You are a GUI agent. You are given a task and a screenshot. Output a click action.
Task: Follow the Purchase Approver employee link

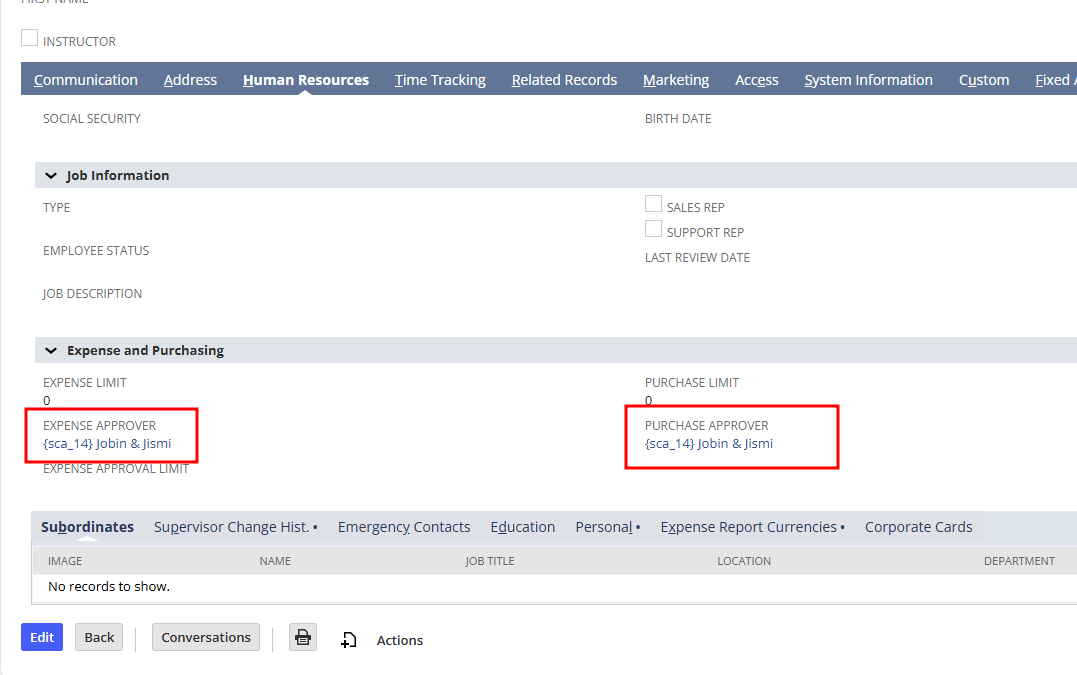coord(709,443)
